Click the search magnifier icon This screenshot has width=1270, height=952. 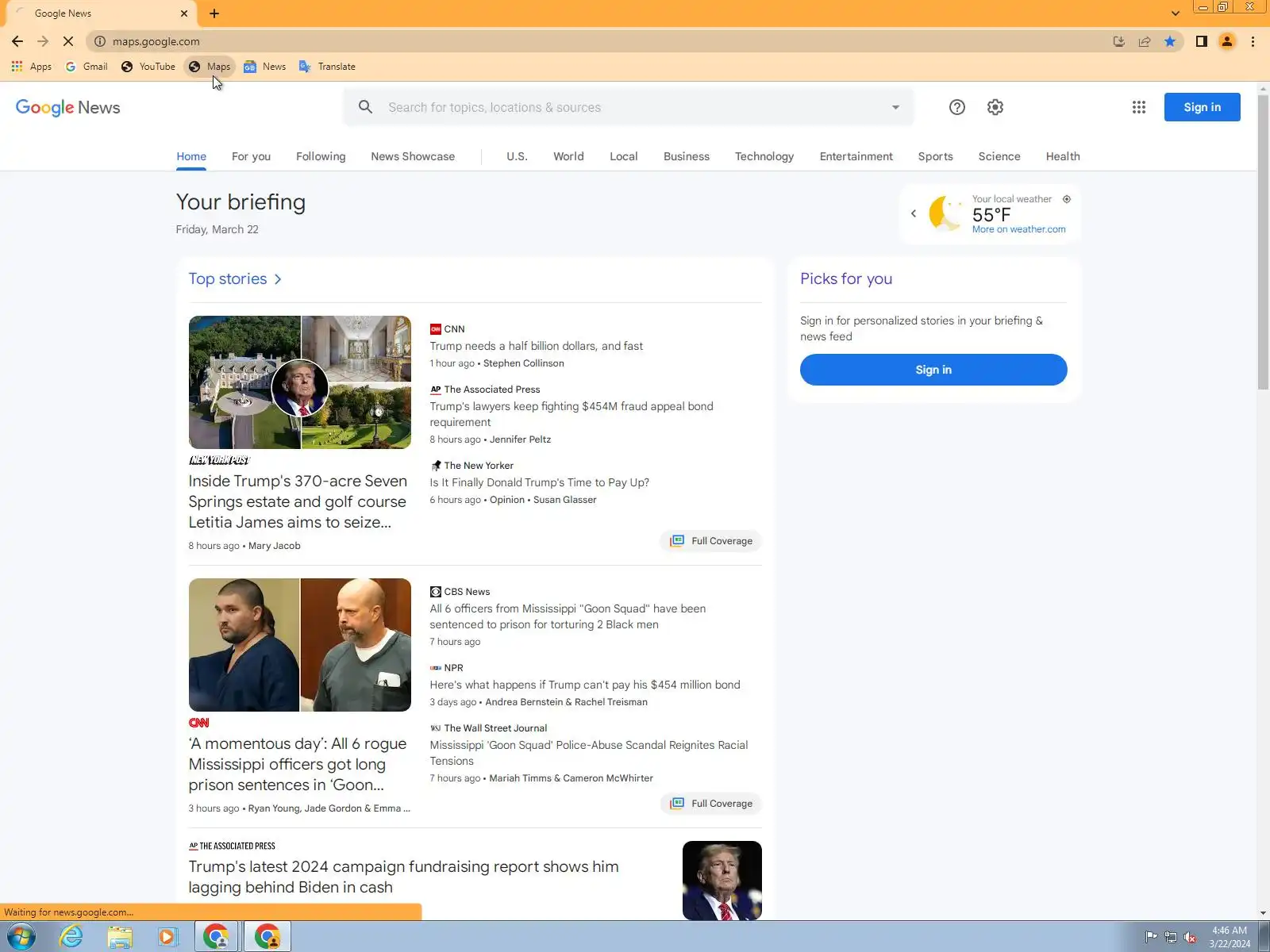point(365,107)
